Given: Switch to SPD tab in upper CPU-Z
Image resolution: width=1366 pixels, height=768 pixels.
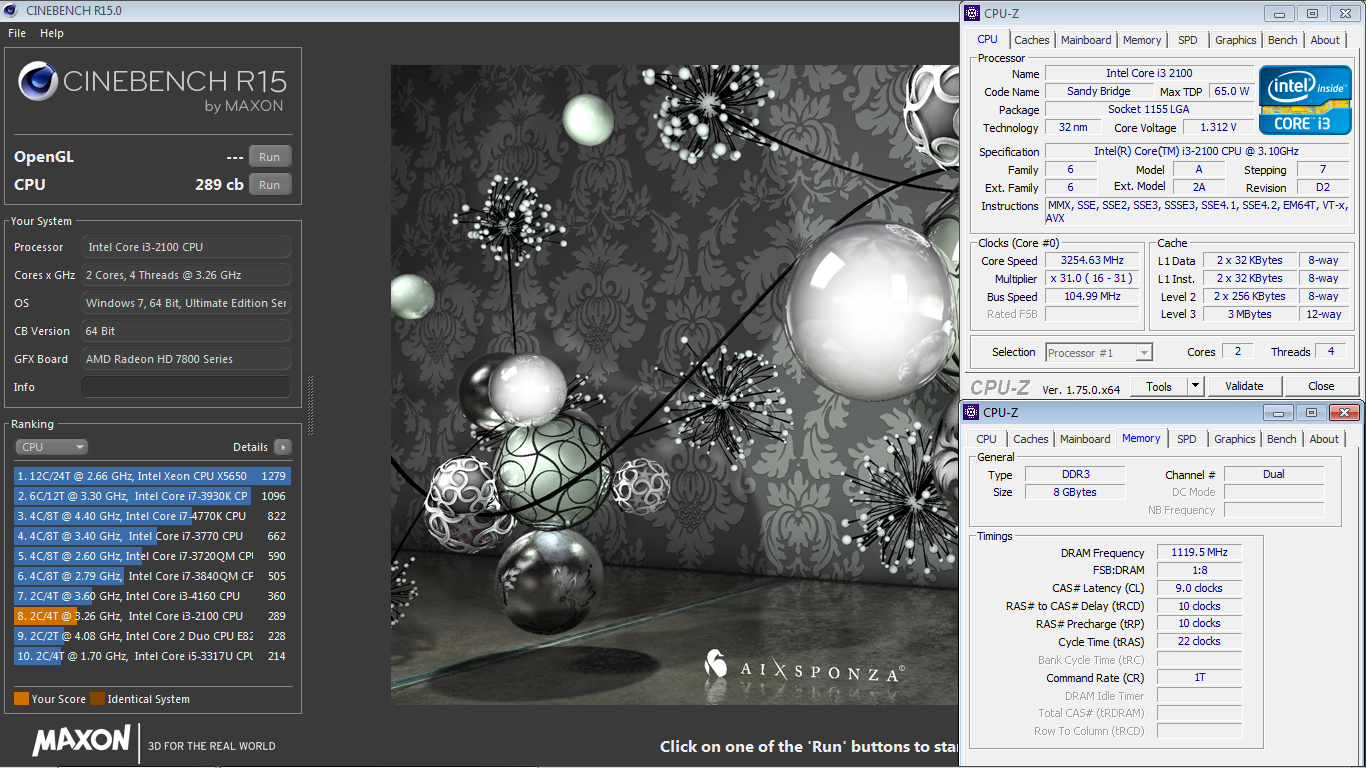Looking at the screenshot, I should [1187, 40].
